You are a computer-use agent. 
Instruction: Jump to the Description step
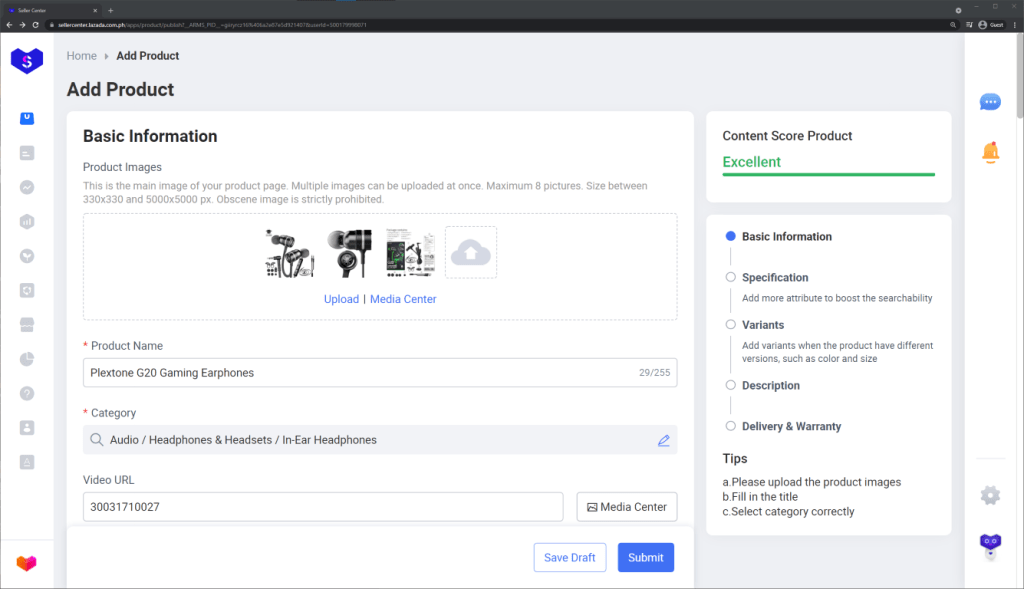tap(770, 386)
